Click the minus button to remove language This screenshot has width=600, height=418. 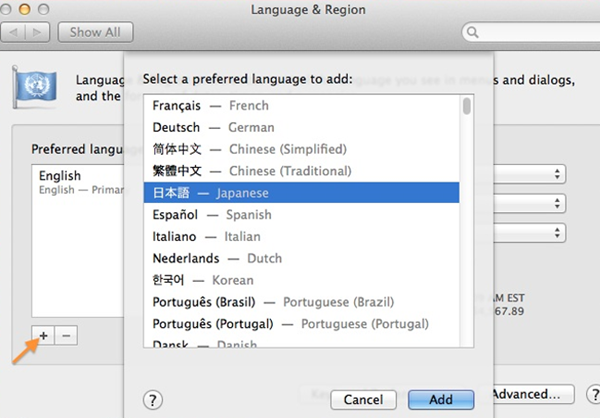coord(66,336)
